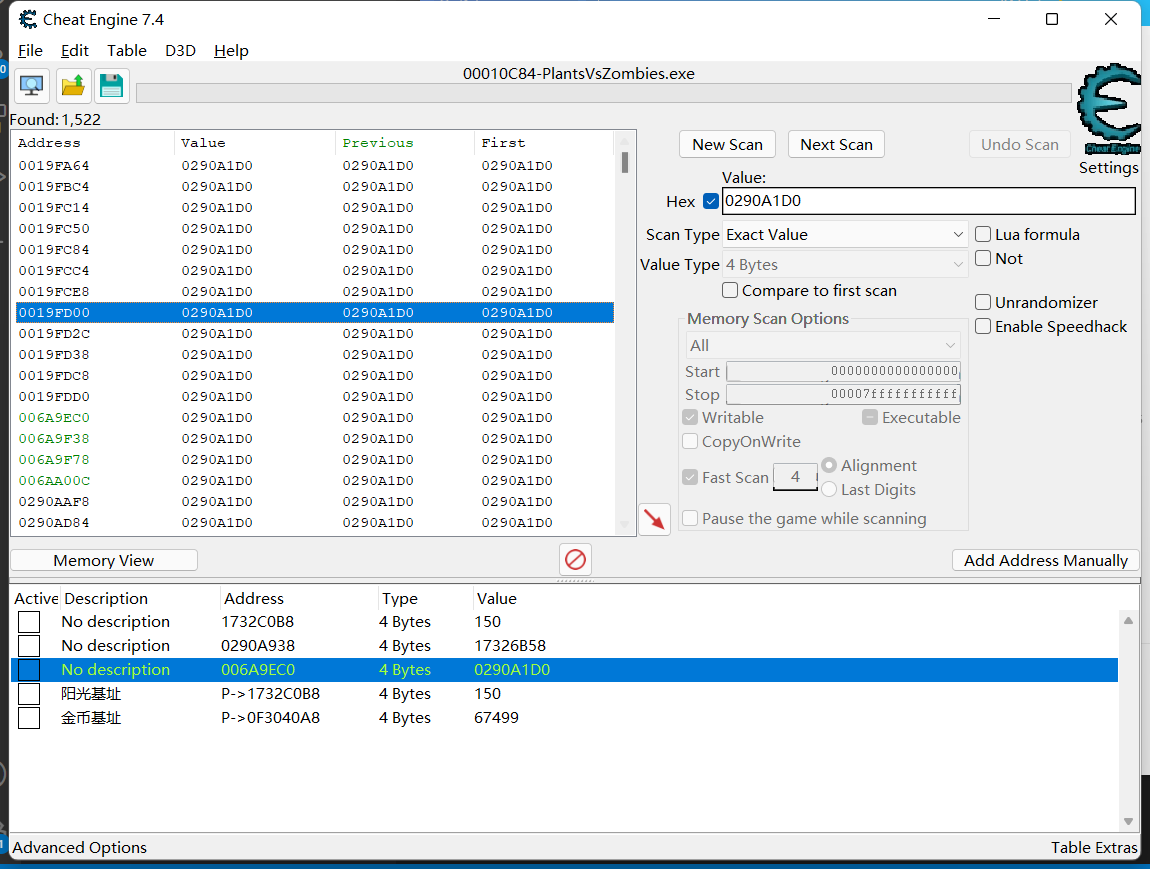This screenshot has width=1150, height=869.
Task: Enable Lua formula checkbox
Action: pos(983,235)
